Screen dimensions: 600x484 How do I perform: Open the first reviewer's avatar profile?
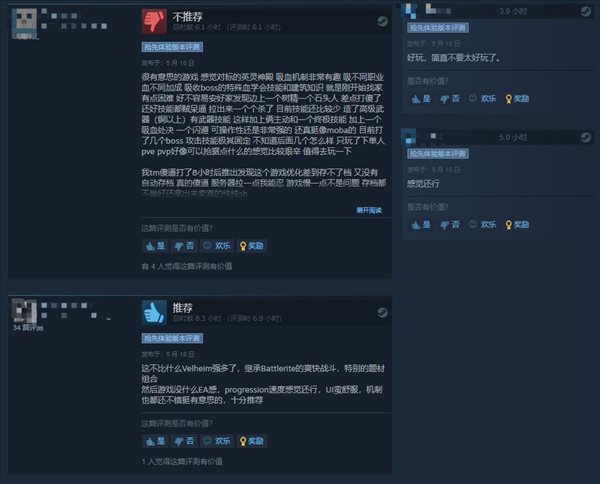pyautogui.click(x=24, y=21)
